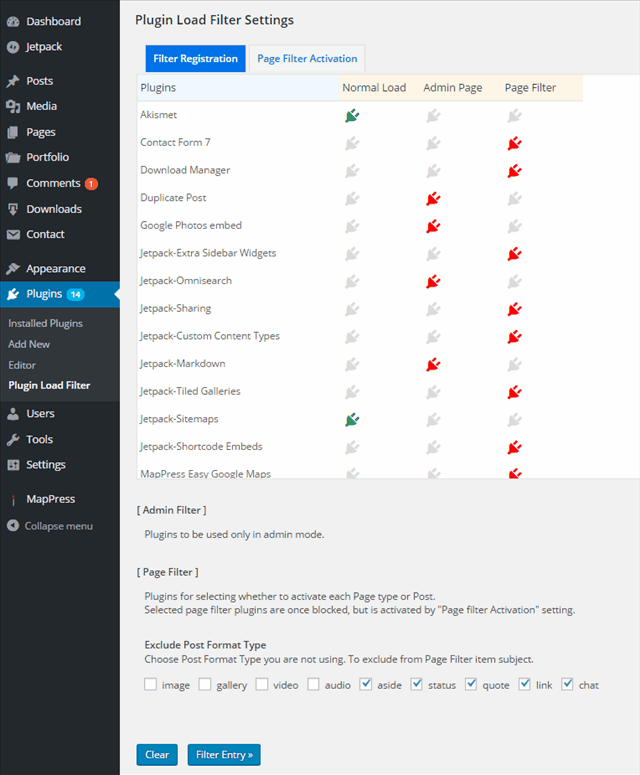Toggle Jetpack-Shortcode Embeds red Page Filter plug
640x775 pixels.
point(514,448)
